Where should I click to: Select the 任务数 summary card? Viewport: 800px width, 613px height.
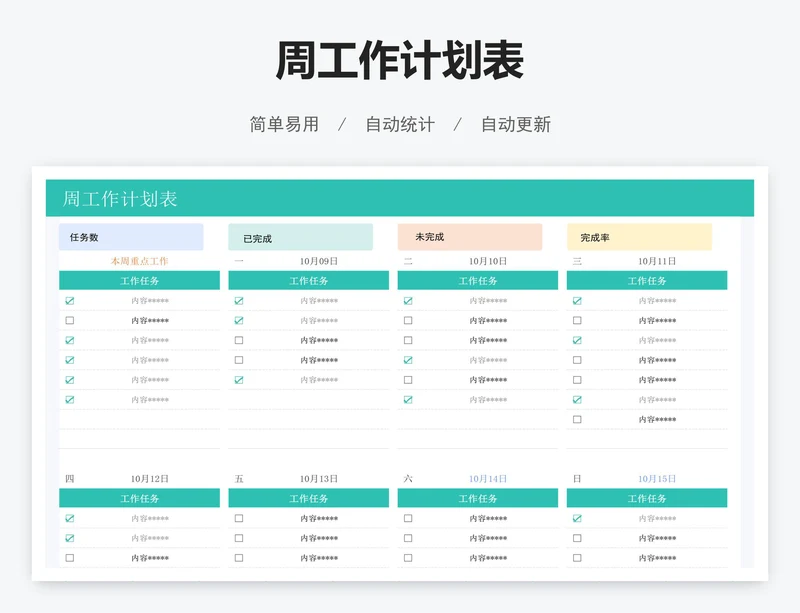[131, 237]
